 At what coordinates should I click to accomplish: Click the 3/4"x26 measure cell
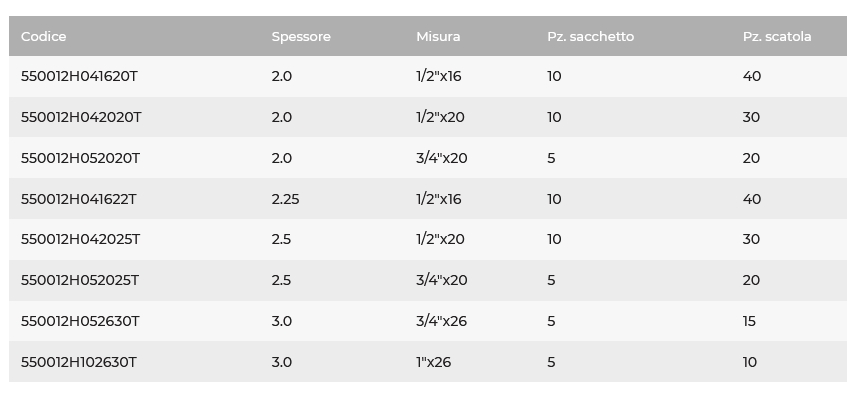tap(441, 321)
